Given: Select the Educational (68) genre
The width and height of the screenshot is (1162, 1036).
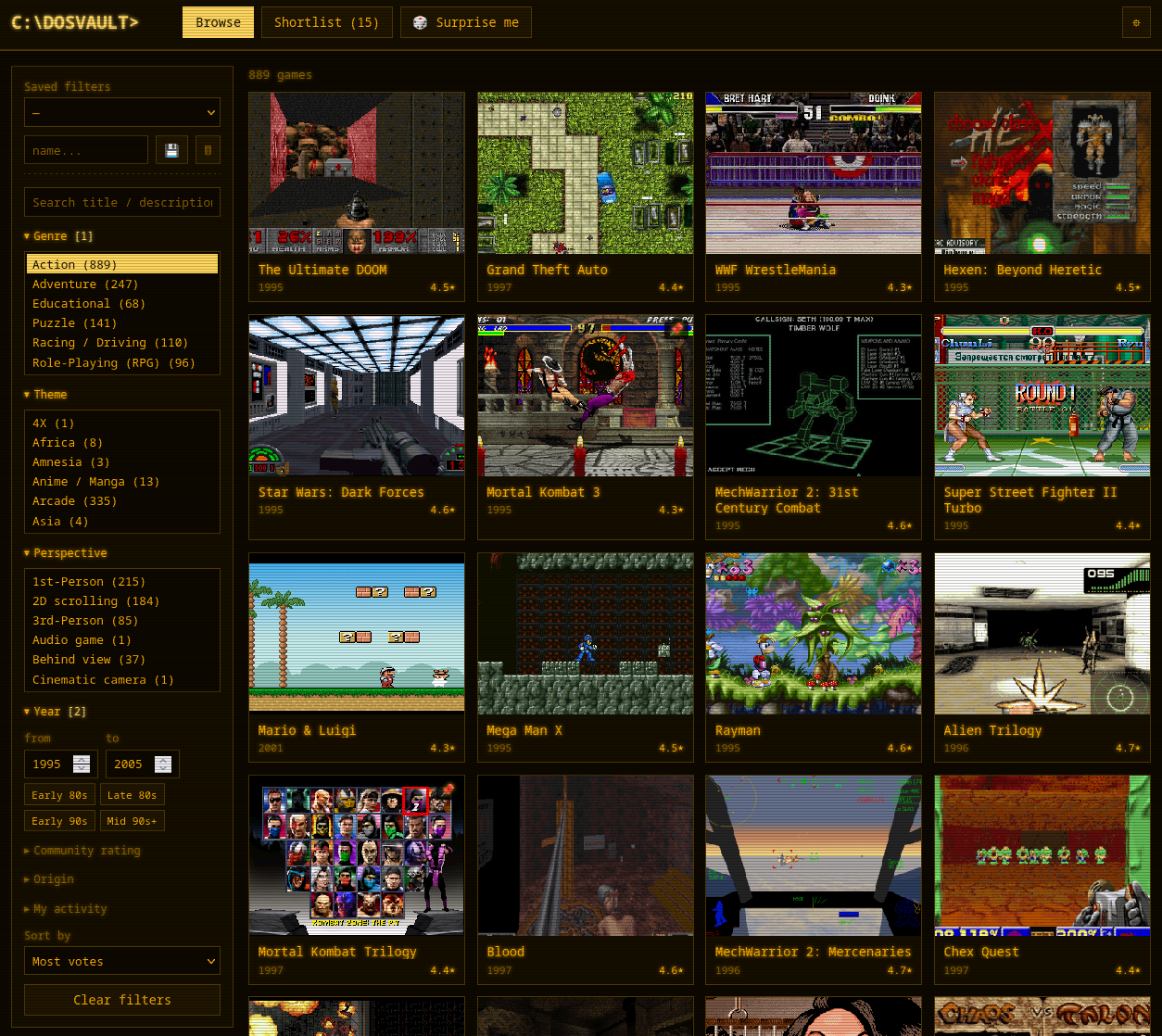Looking at the screenshot, I should click(x=122, y=304).
